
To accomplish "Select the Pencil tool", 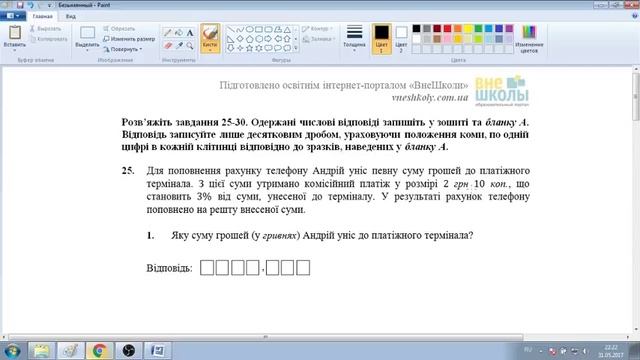I will click(x=167, y=33).
